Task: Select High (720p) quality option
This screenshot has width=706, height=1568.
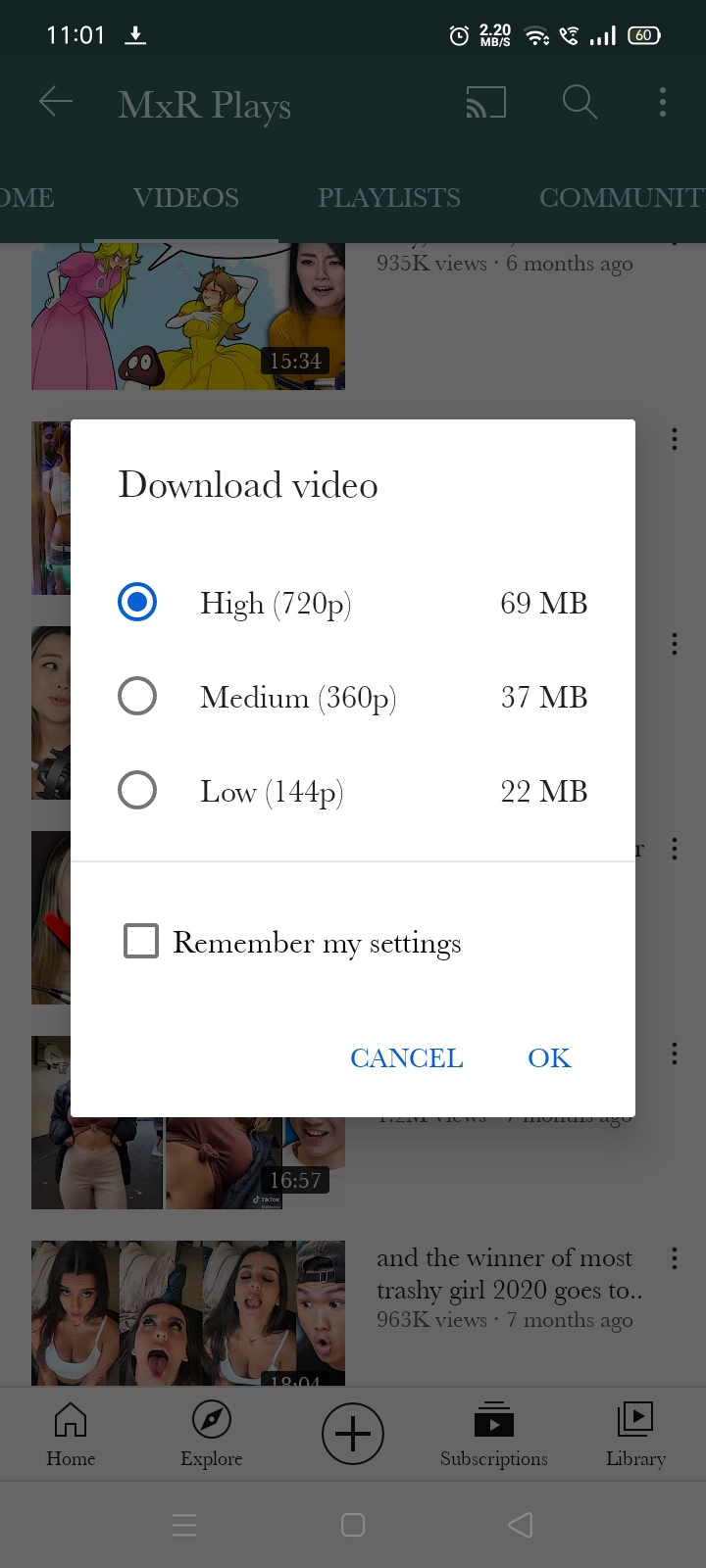Action: [x=137, y=602]
